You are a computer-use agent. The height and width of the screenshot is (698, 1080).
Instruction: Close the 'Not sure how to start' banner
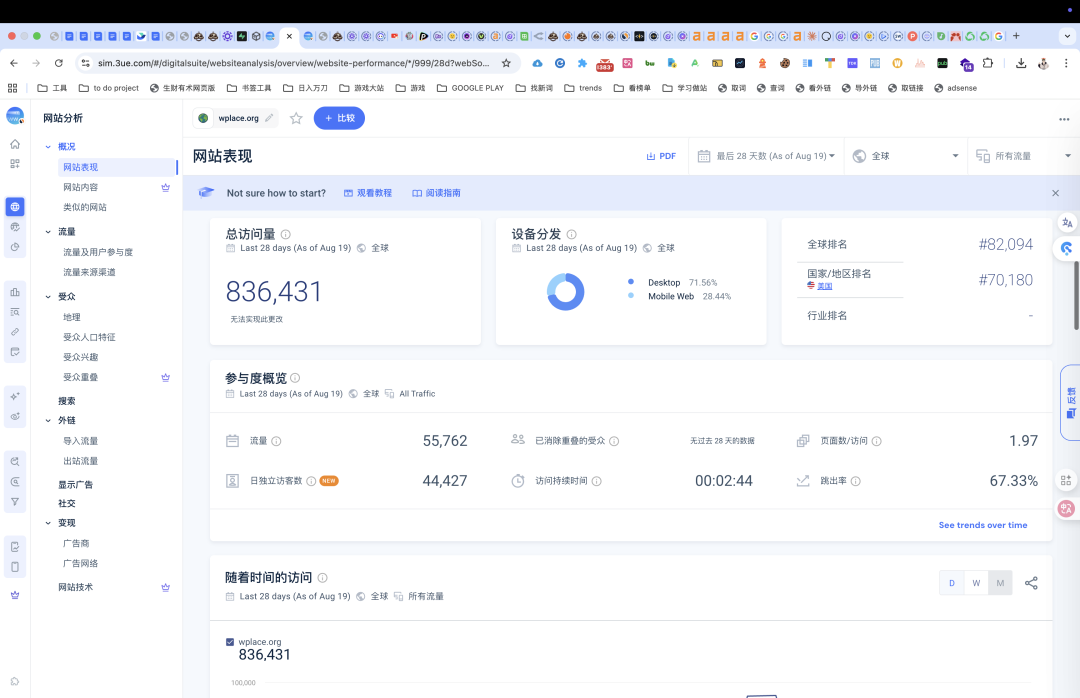point(1055,193)
